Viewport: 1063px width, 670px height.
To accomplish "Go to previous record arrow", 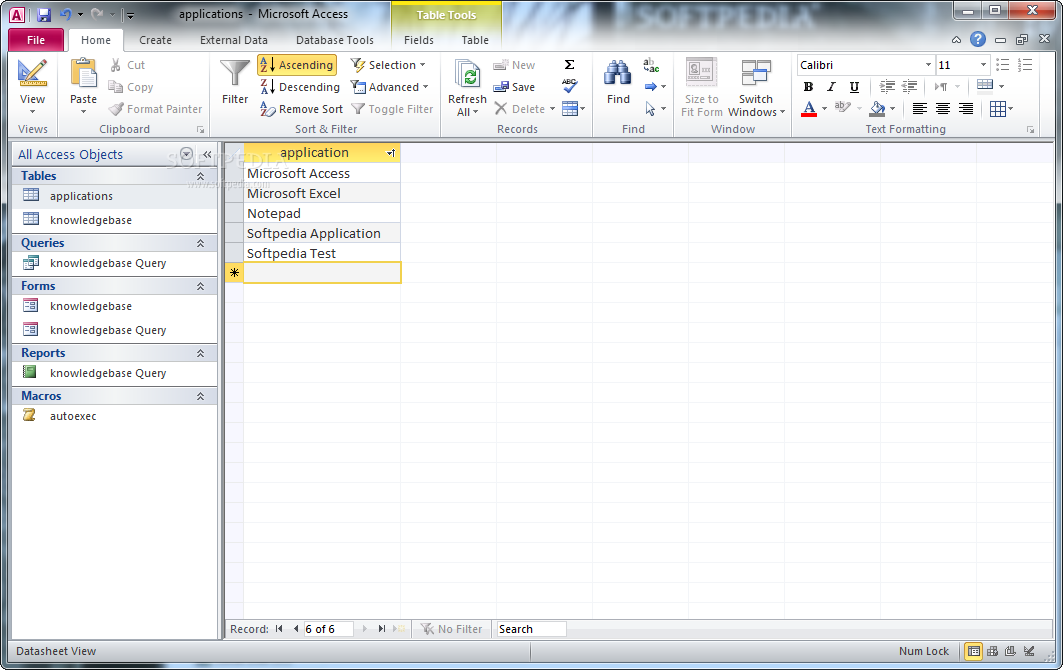I will click(296, 629).
